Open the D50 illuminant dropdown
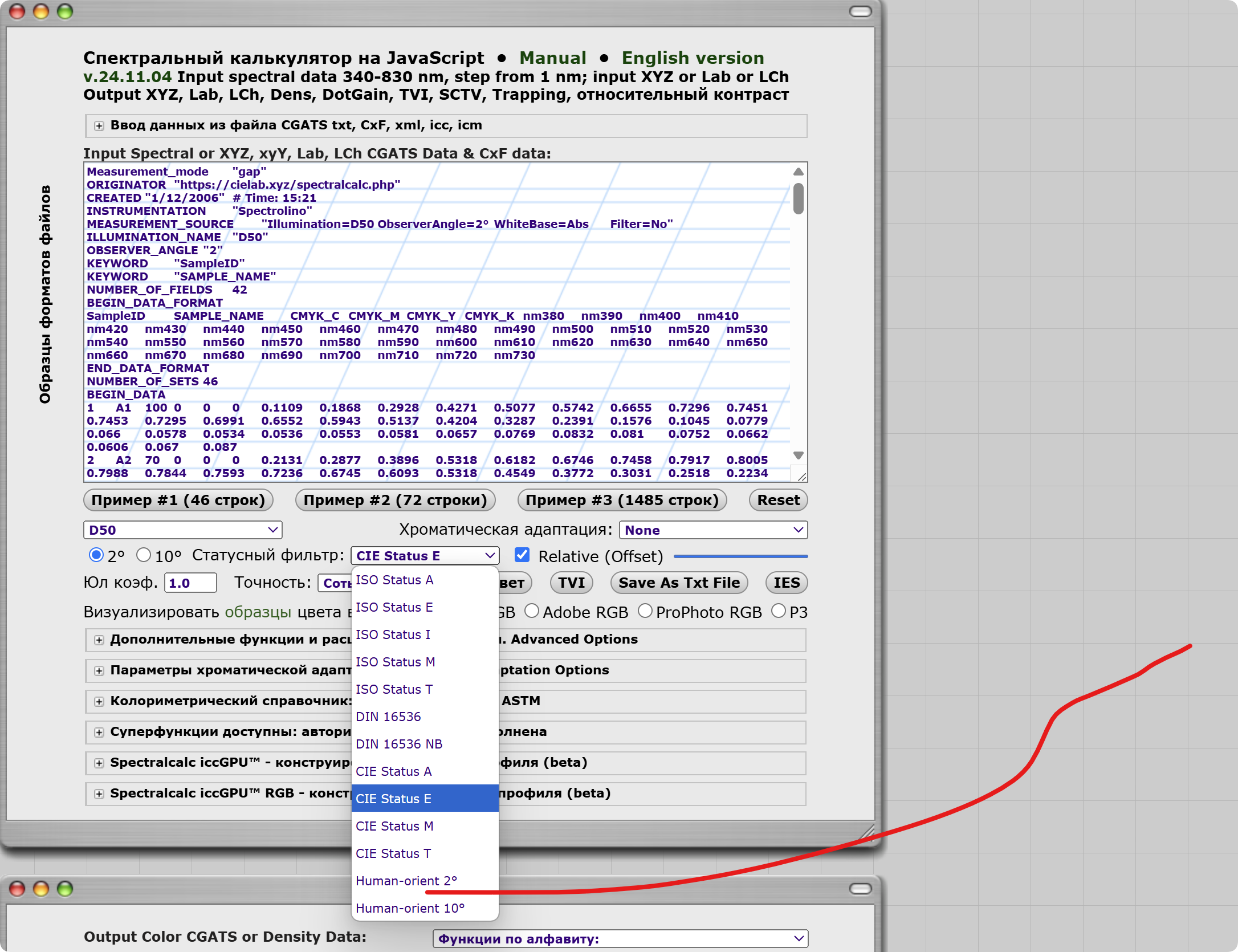 click(x=182, y=530)
